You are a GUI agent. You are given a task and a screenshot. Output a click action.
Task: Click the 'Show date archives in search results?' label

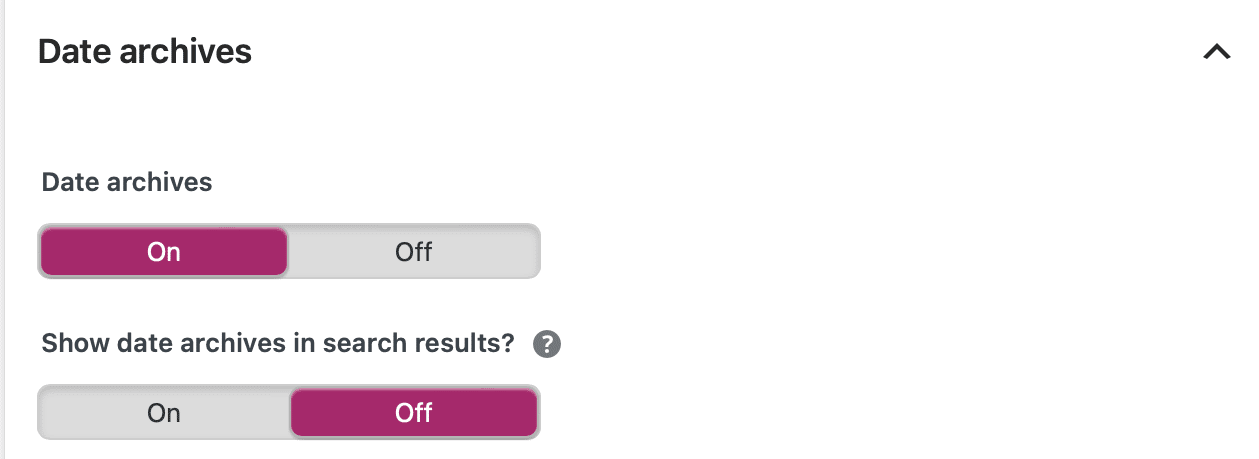click(x=278, y=344)
